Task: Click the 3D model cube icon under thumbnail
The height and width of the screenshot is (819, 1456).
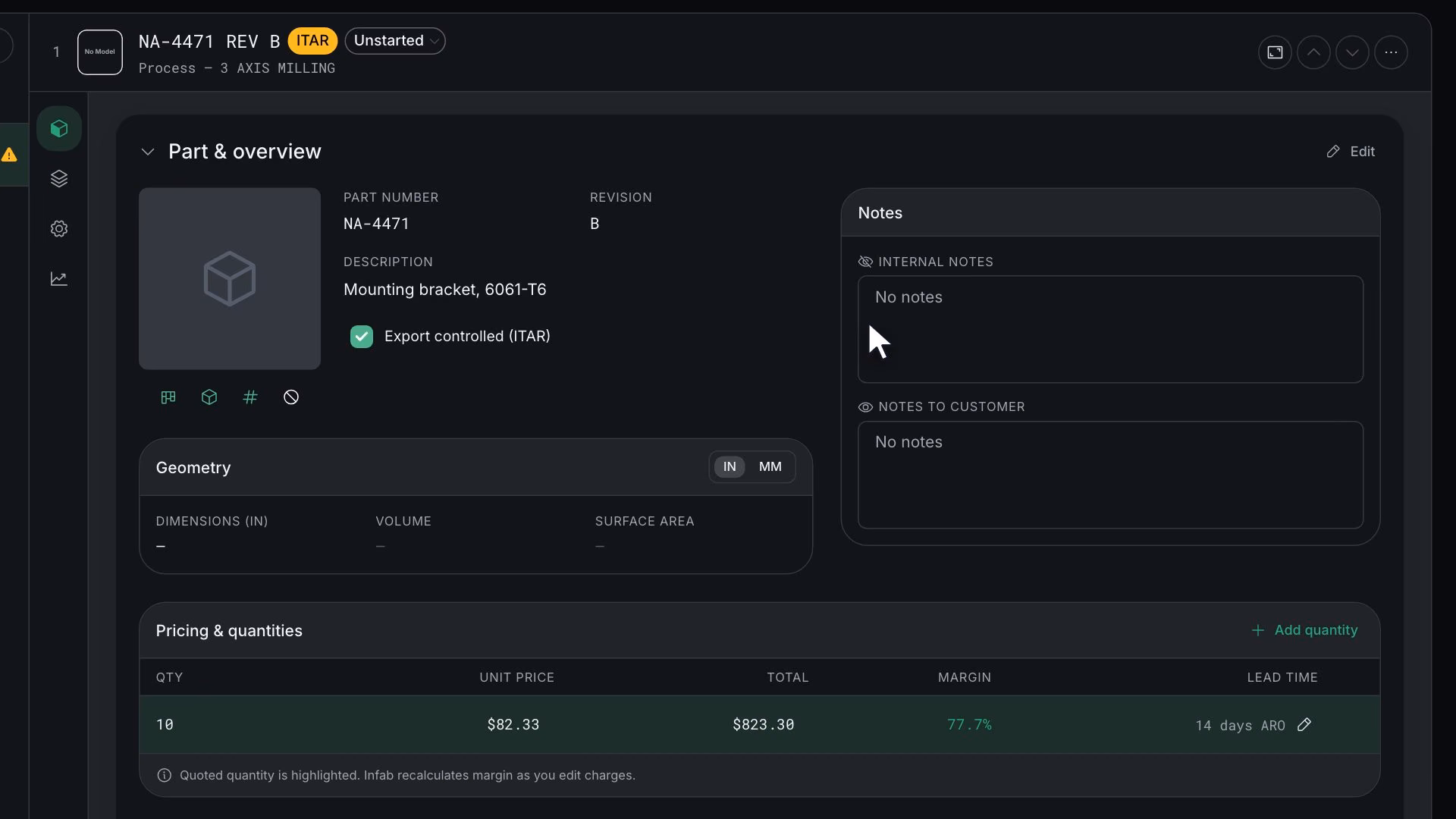Action: [209, 397]
